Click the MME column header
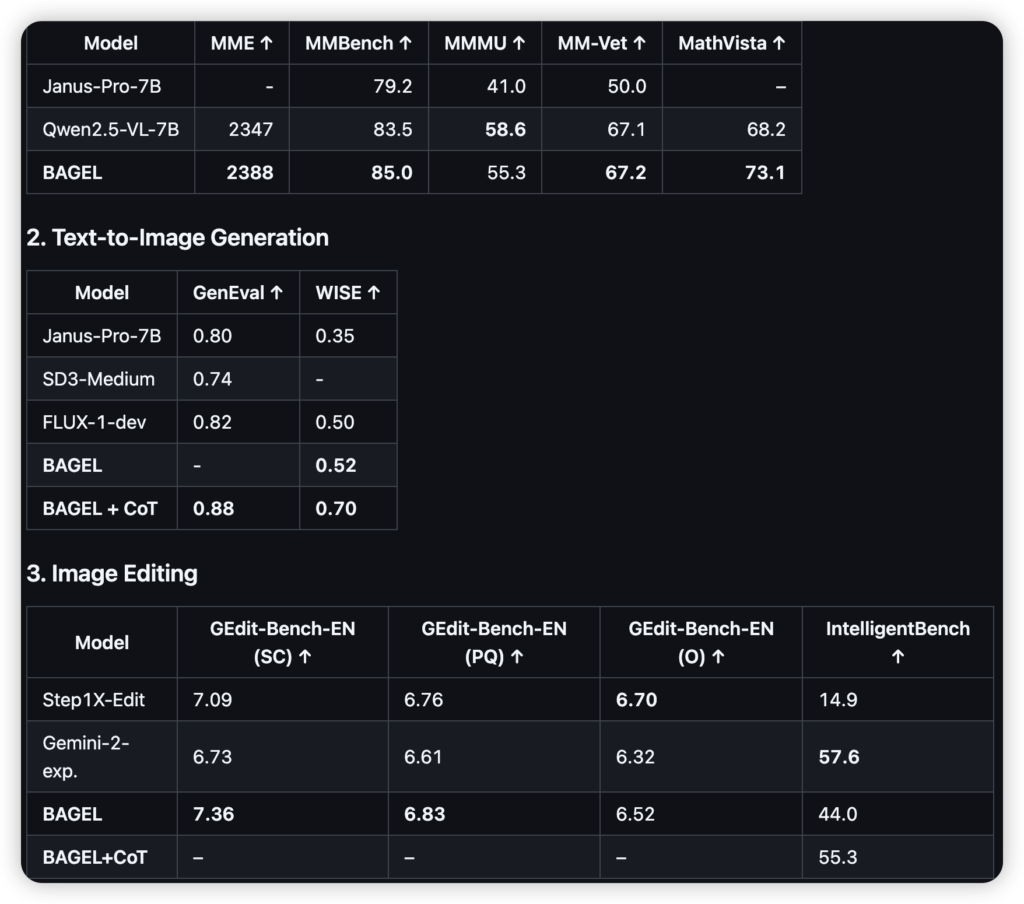Image resolution: width=1024 pixels, height=904 pixels. 242,43
